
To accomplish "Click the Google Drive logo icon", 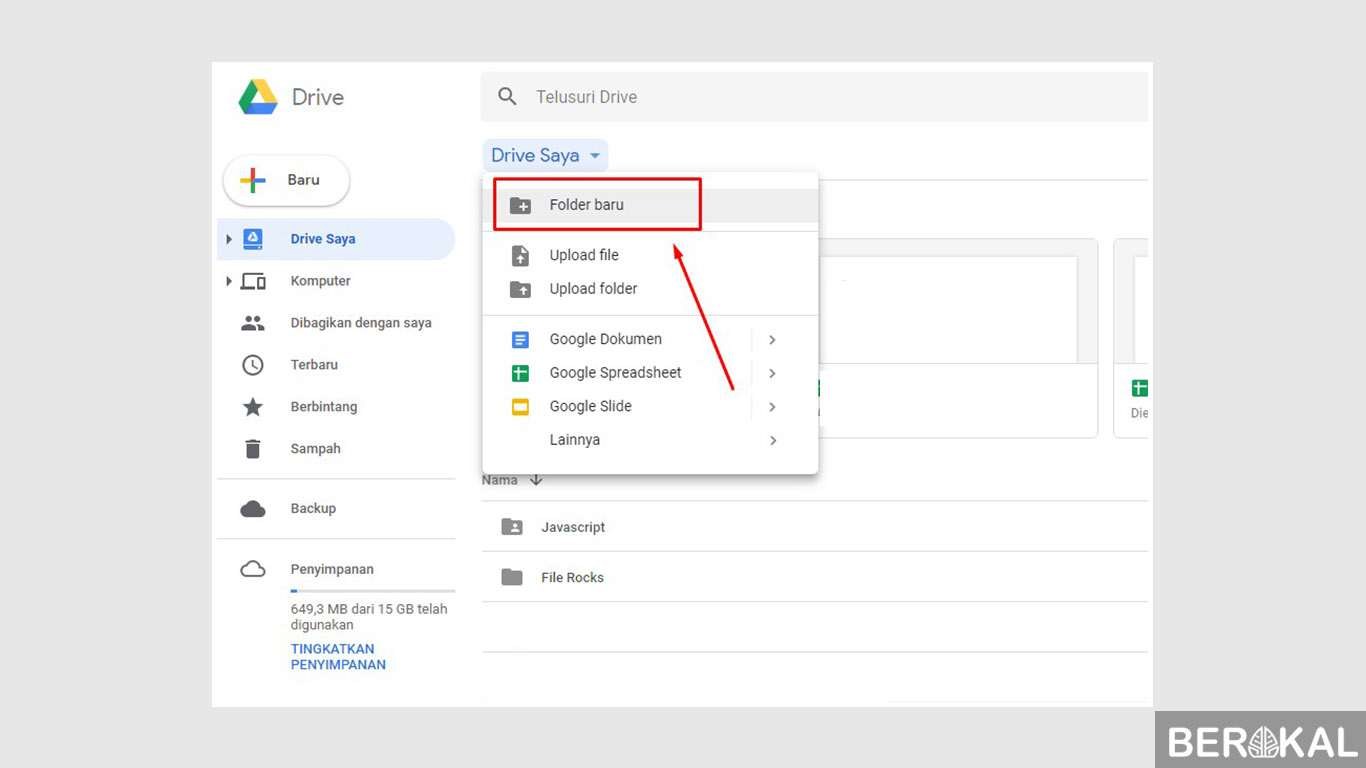I will (x=258, y=97).
